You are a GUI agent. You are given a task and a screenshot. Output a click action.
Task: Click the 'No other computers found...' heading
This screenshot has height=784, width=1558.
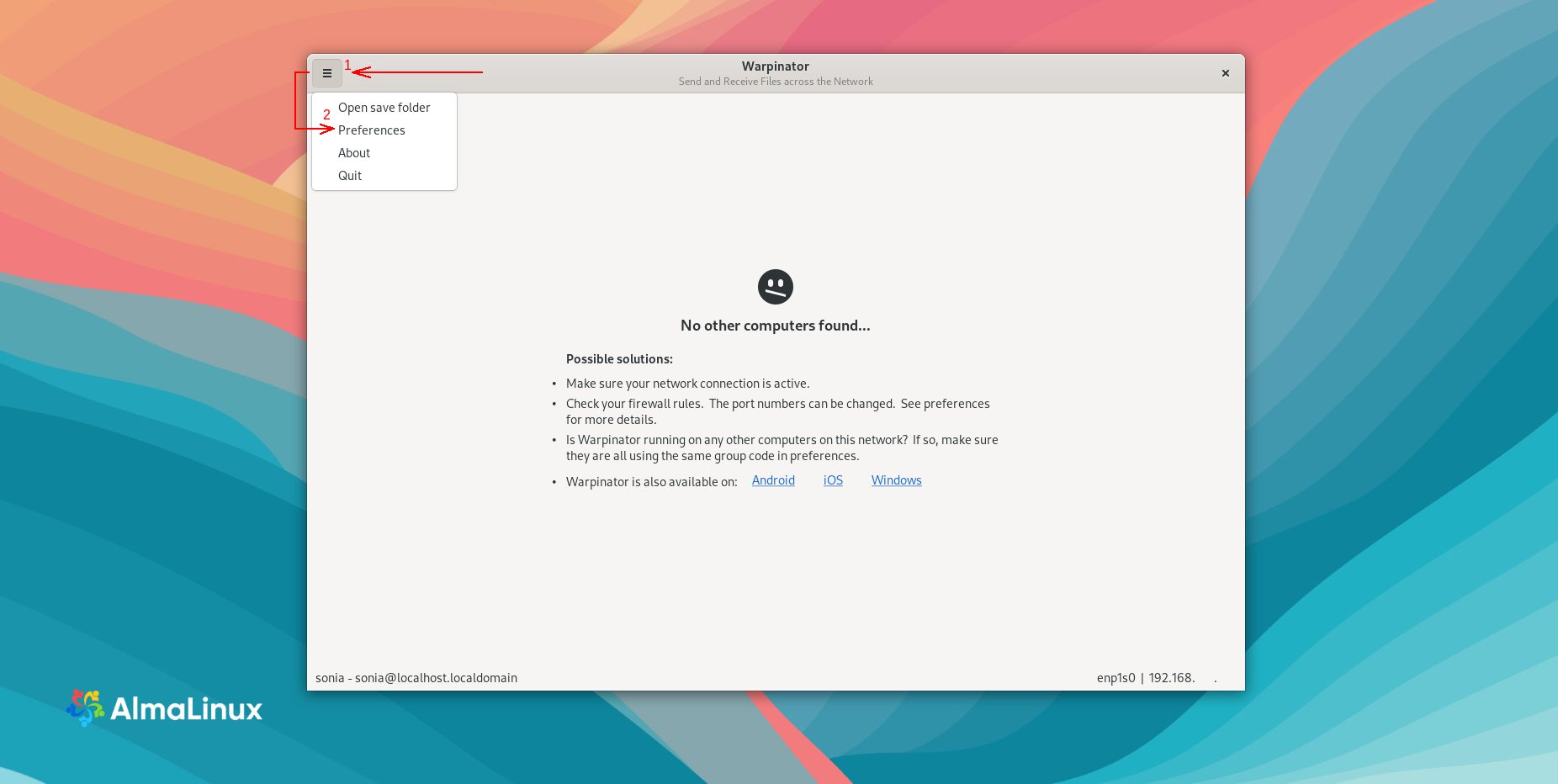click(775, 326)
